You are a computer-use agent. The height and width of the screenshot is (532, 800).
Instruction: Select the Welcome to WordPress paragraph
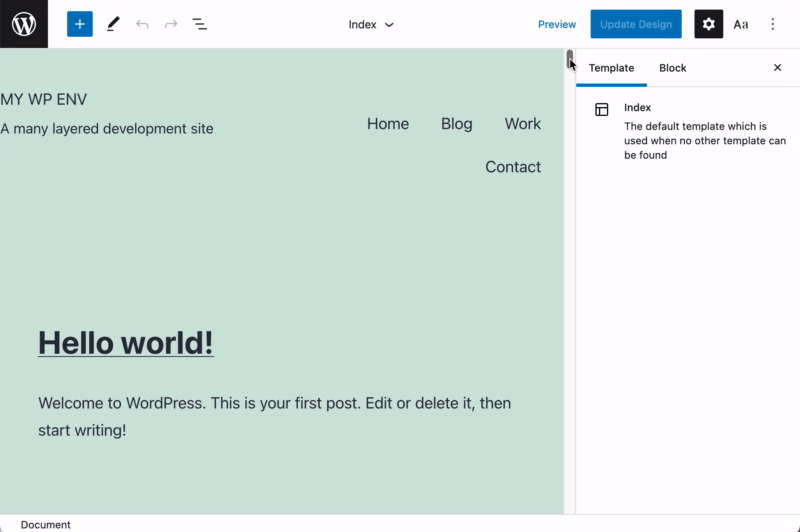pyautogui.click(x=274, y=416)
